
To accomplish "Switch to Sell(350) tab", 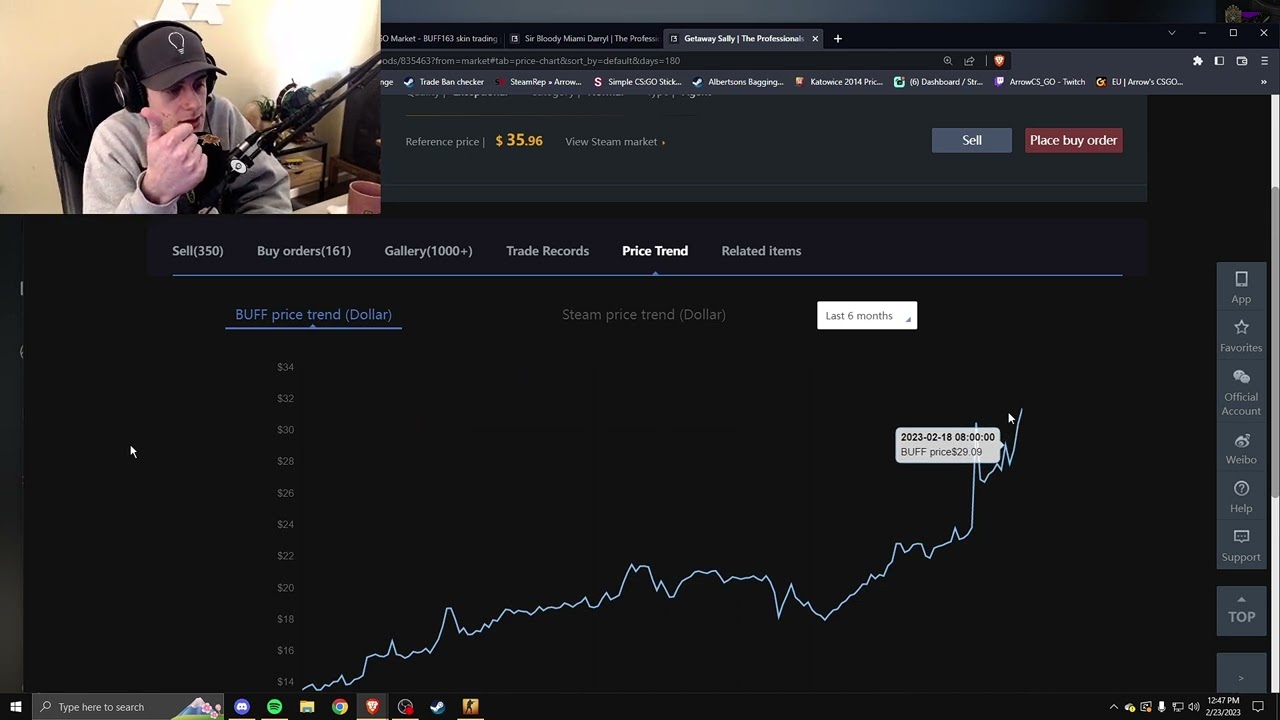I will click(198, 251).
